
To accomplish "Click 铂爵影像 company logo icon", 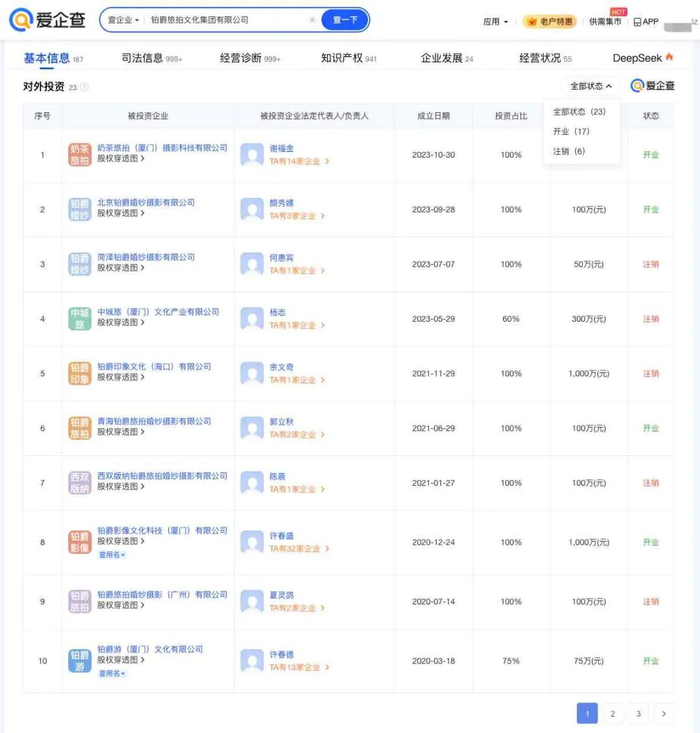I will (x=79, y=542).
